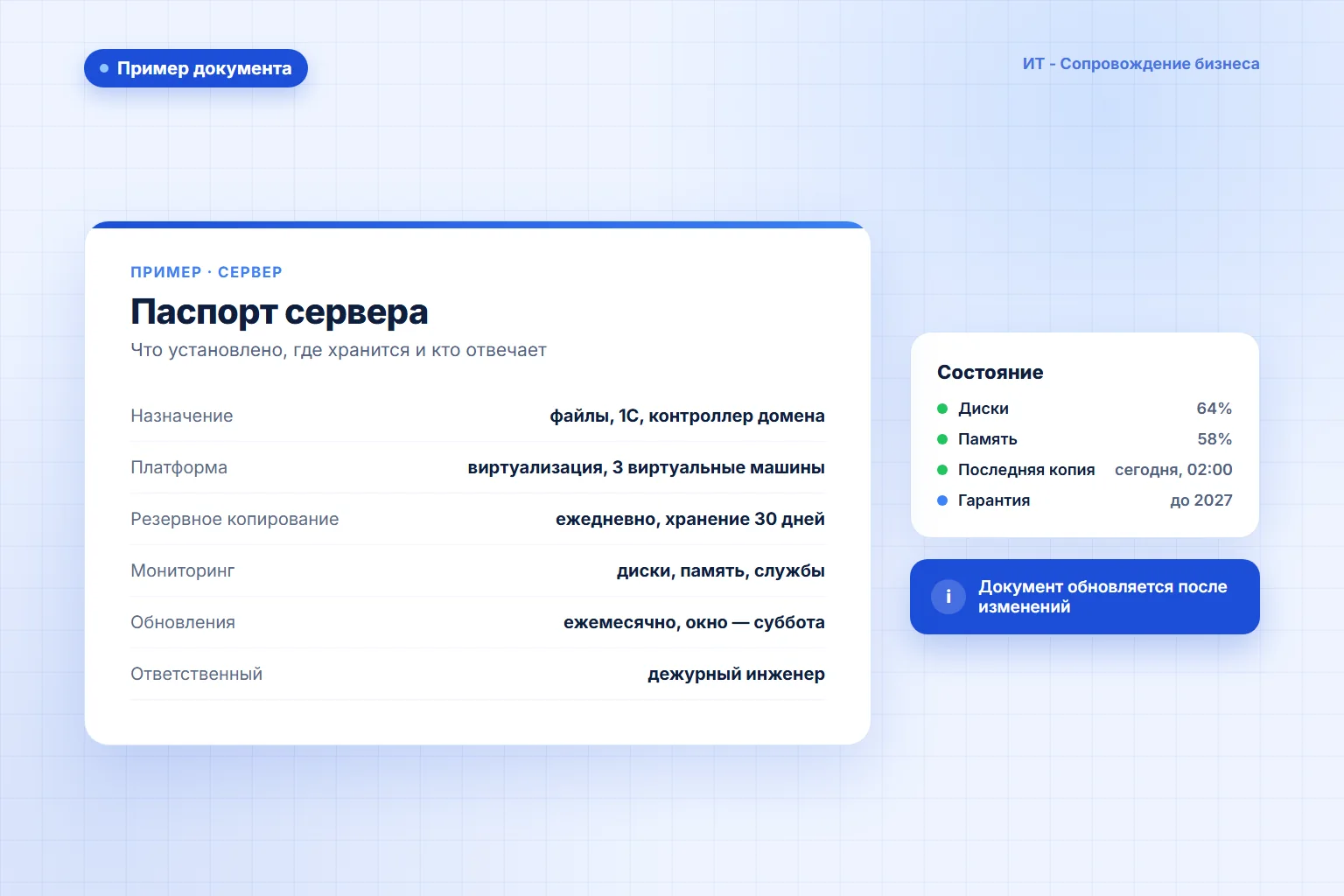1344x896 pixels.
Task: Click the Ответственный row label
Action: tap(197, 674)
